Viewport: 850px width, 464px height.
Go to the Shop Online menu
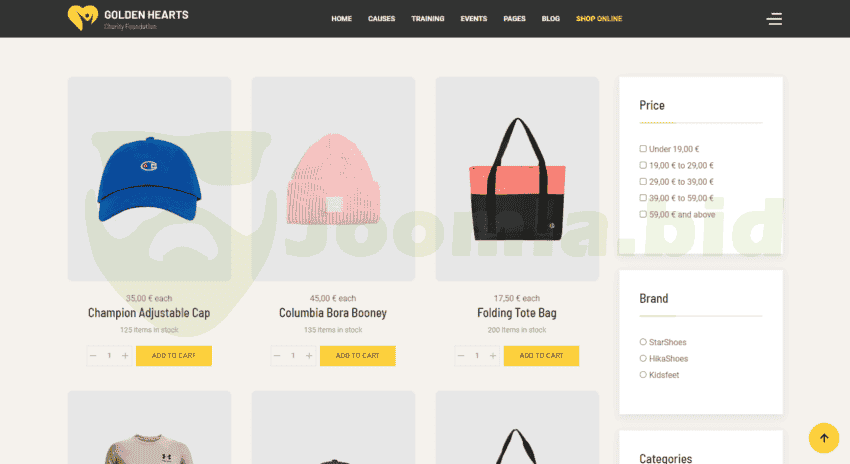click(x=599, y=18)
